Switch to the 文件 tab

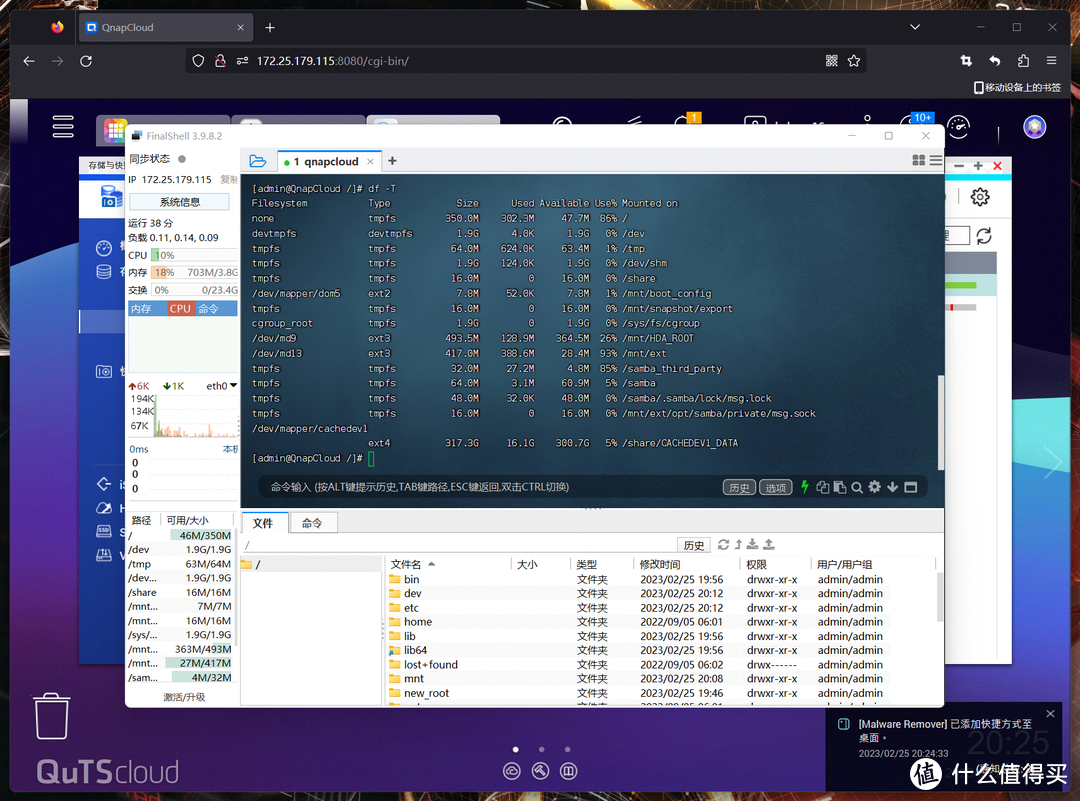click(262, 523)
